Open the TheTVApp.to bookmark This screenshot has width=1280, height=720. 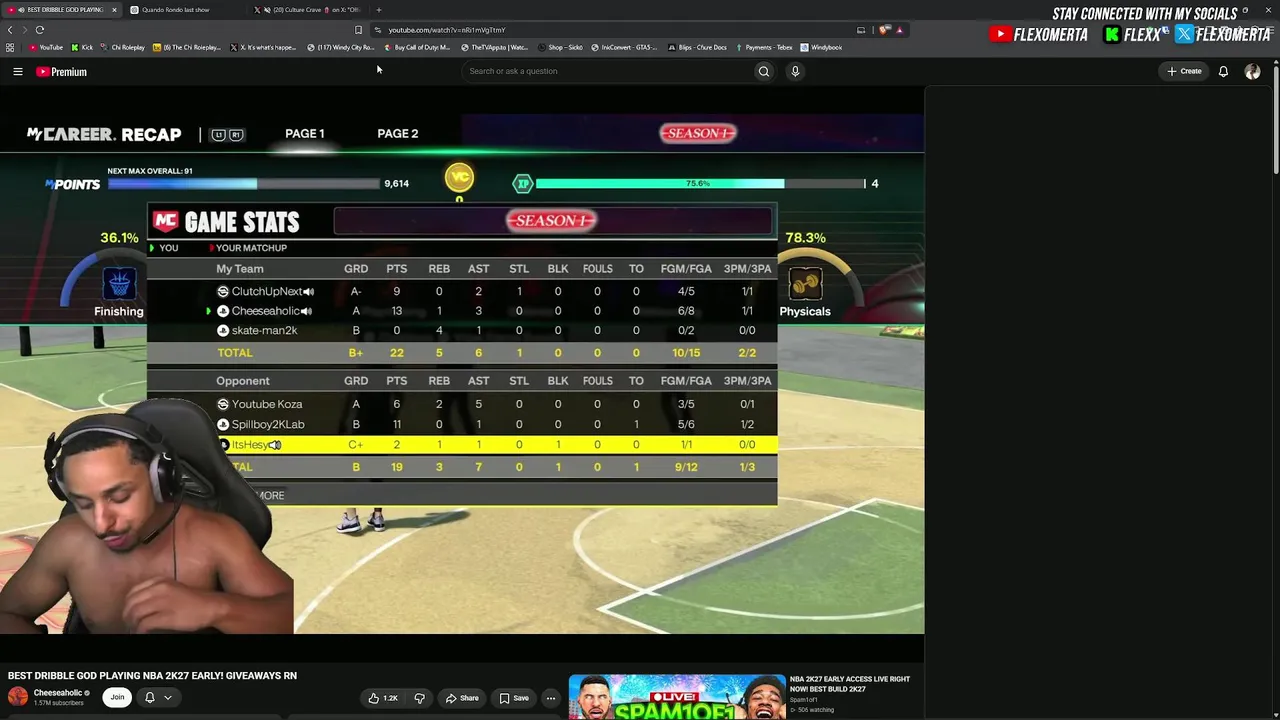(495, 47)
